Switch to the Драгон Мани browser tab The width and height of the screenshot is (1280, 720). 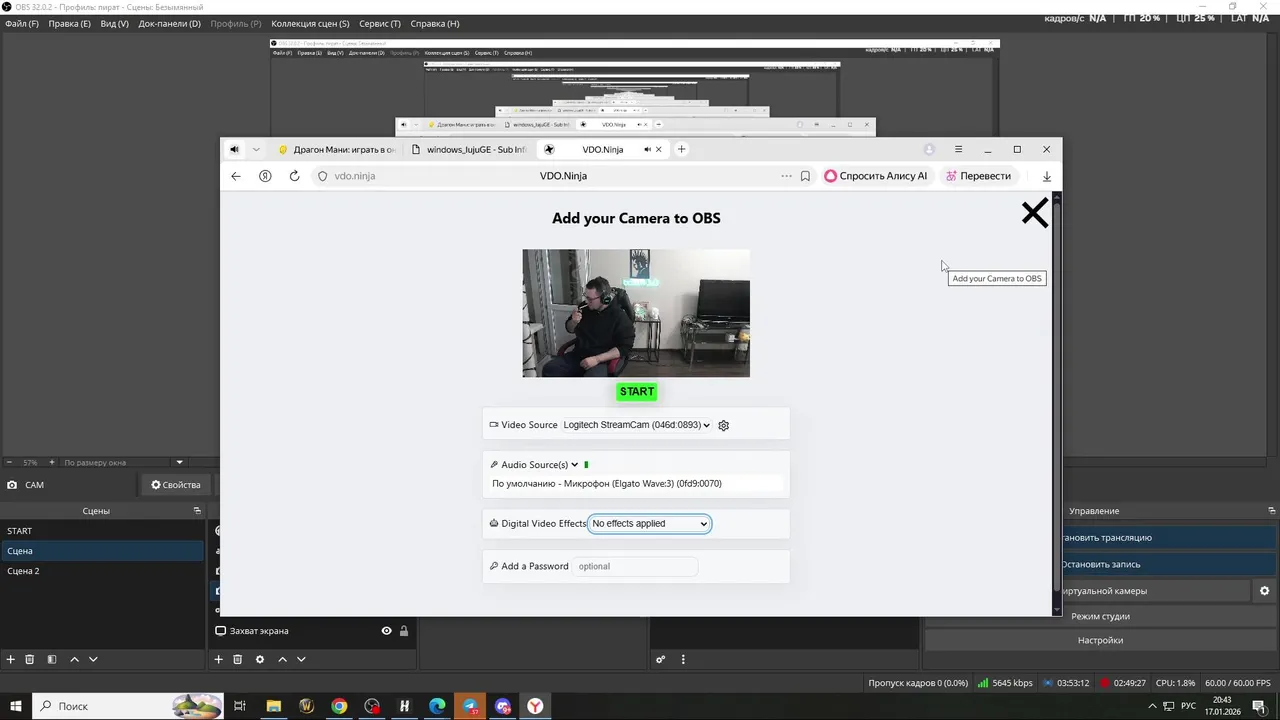point(338,150)
